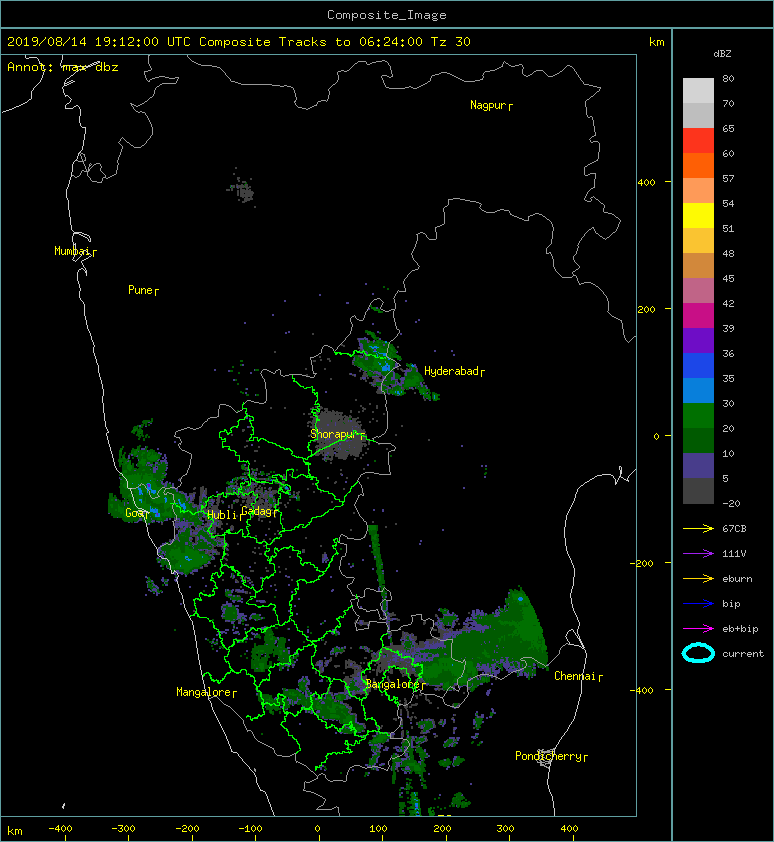This screenshot has height=842, width=774.
Task: Click the Composite_Image title text
Action: 387,15
